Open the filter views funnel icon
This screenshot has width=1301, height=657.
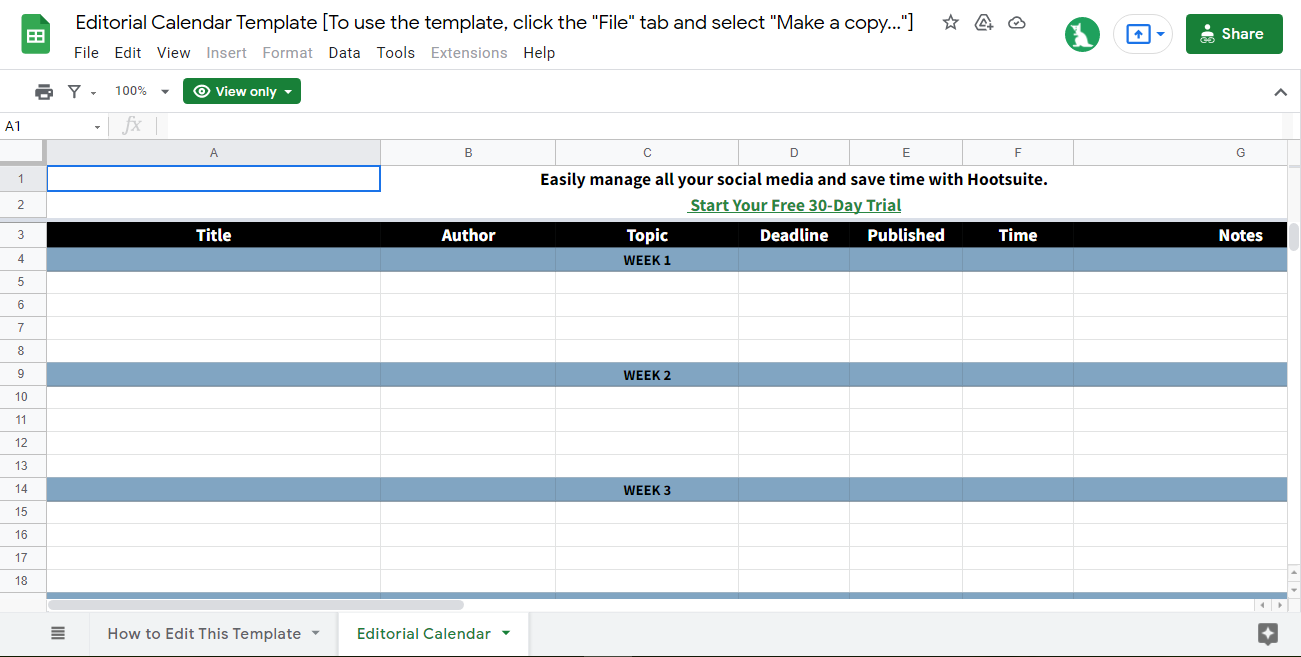[76, 91]
